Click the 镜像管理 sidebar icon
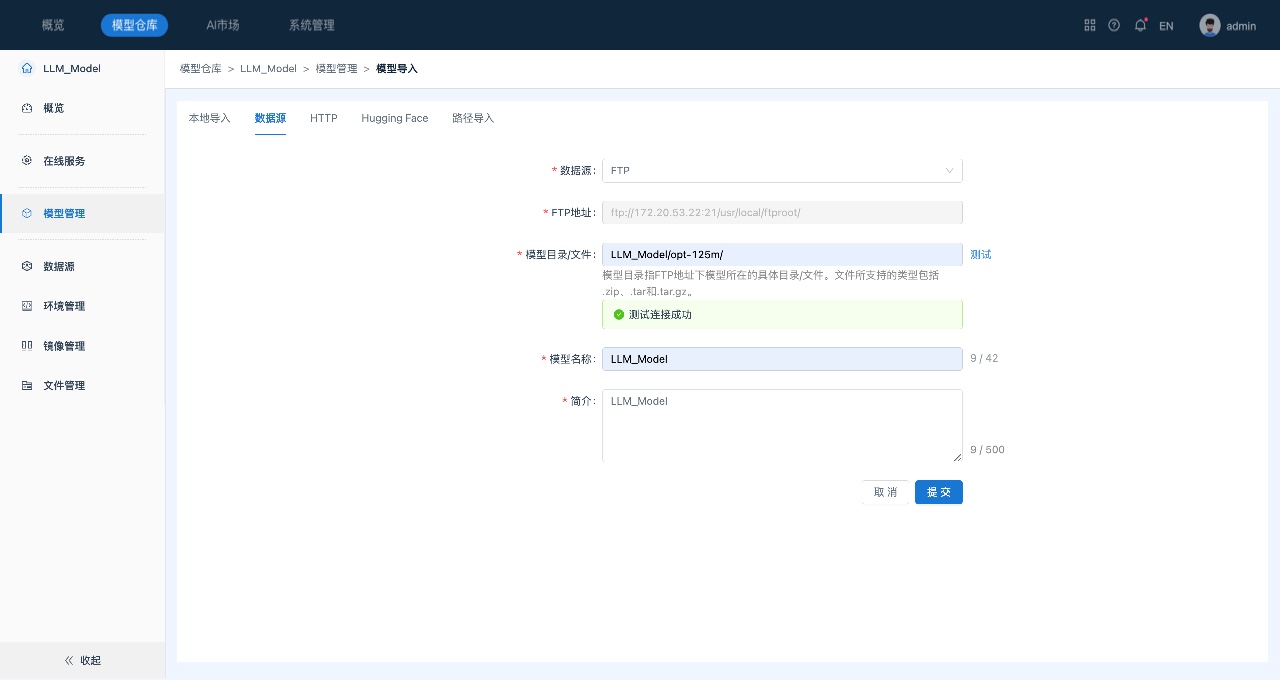This screenshot has height=680, width=1280. click(27, 346)
